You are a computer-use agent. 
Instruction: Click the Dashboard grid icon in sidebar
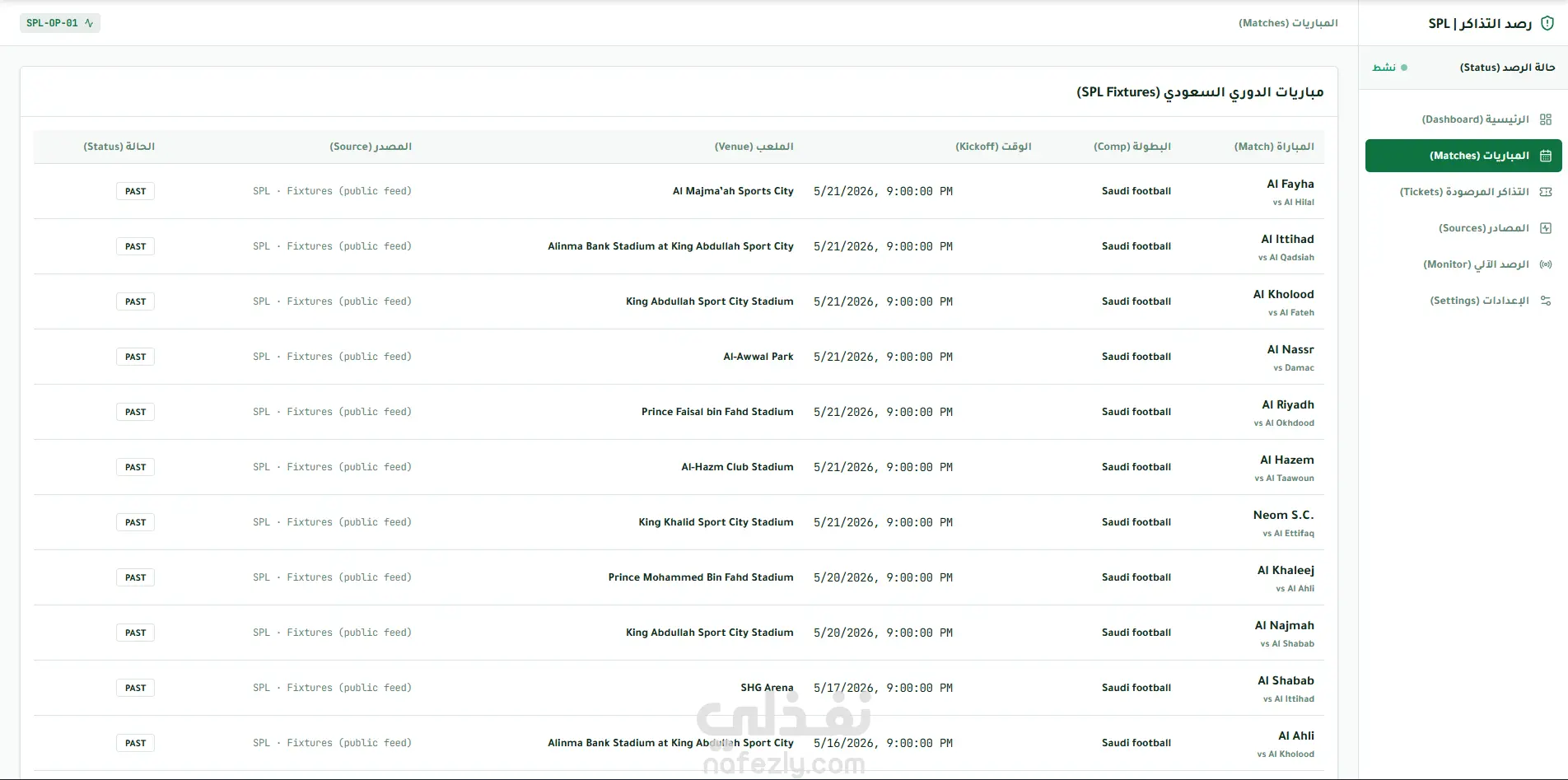[x=1546, y=119]
